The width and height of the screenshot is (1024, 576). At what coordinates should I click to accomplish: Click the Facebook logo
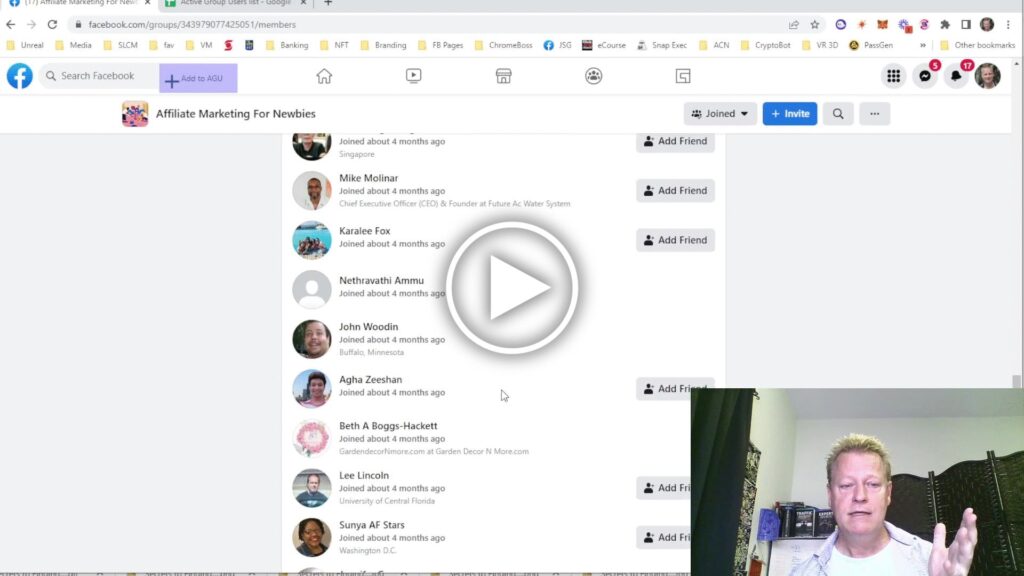[20, 76]
